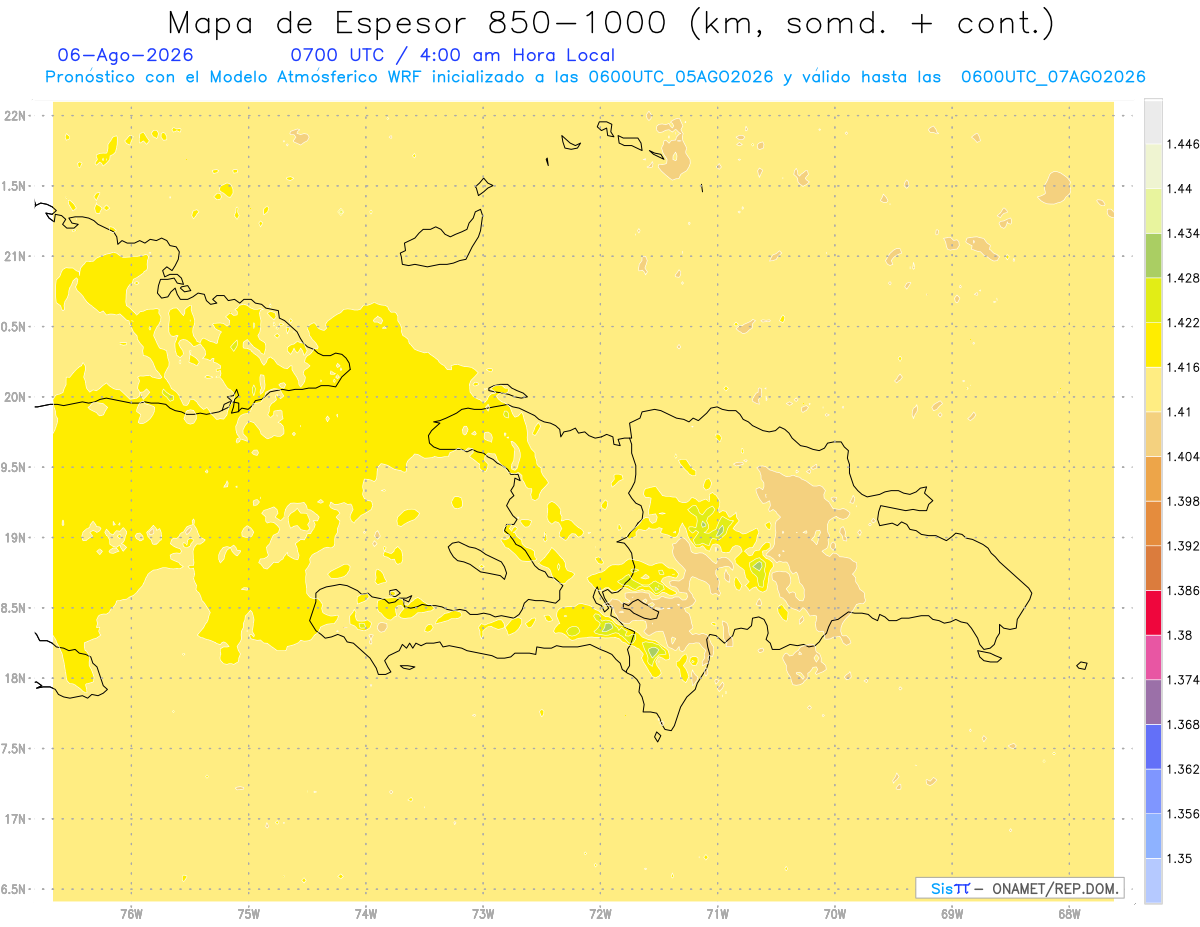Pick the pale yellow 1.41–1.416 legend swatch
Screen dimensions: 1200x927
coord(1153,389)
